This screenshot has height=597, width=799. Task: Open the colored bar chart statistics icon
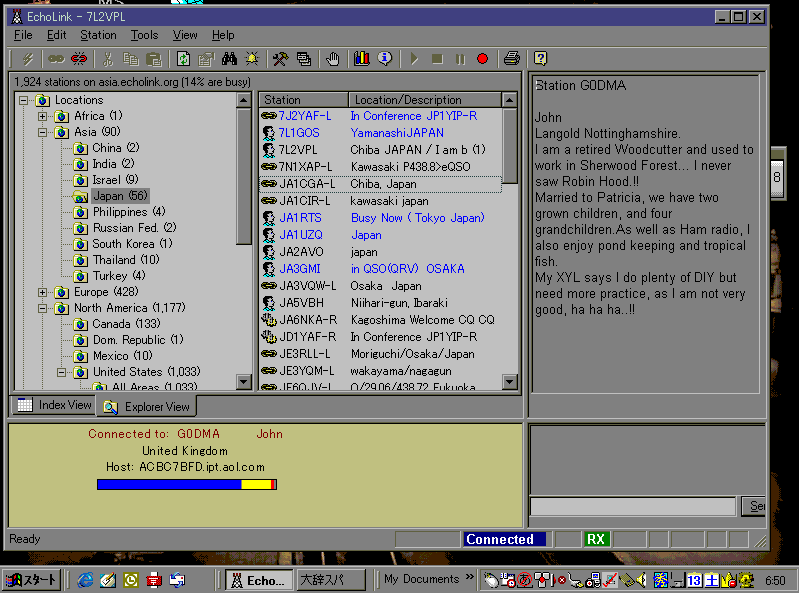(x=362, y=59)
